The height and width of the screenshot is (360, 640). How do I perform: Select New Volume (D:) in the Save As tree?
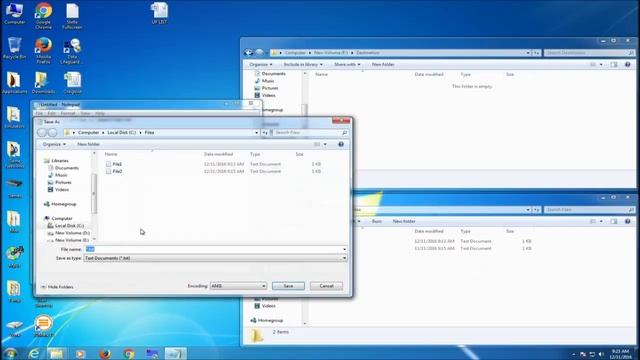pos(68,233)
